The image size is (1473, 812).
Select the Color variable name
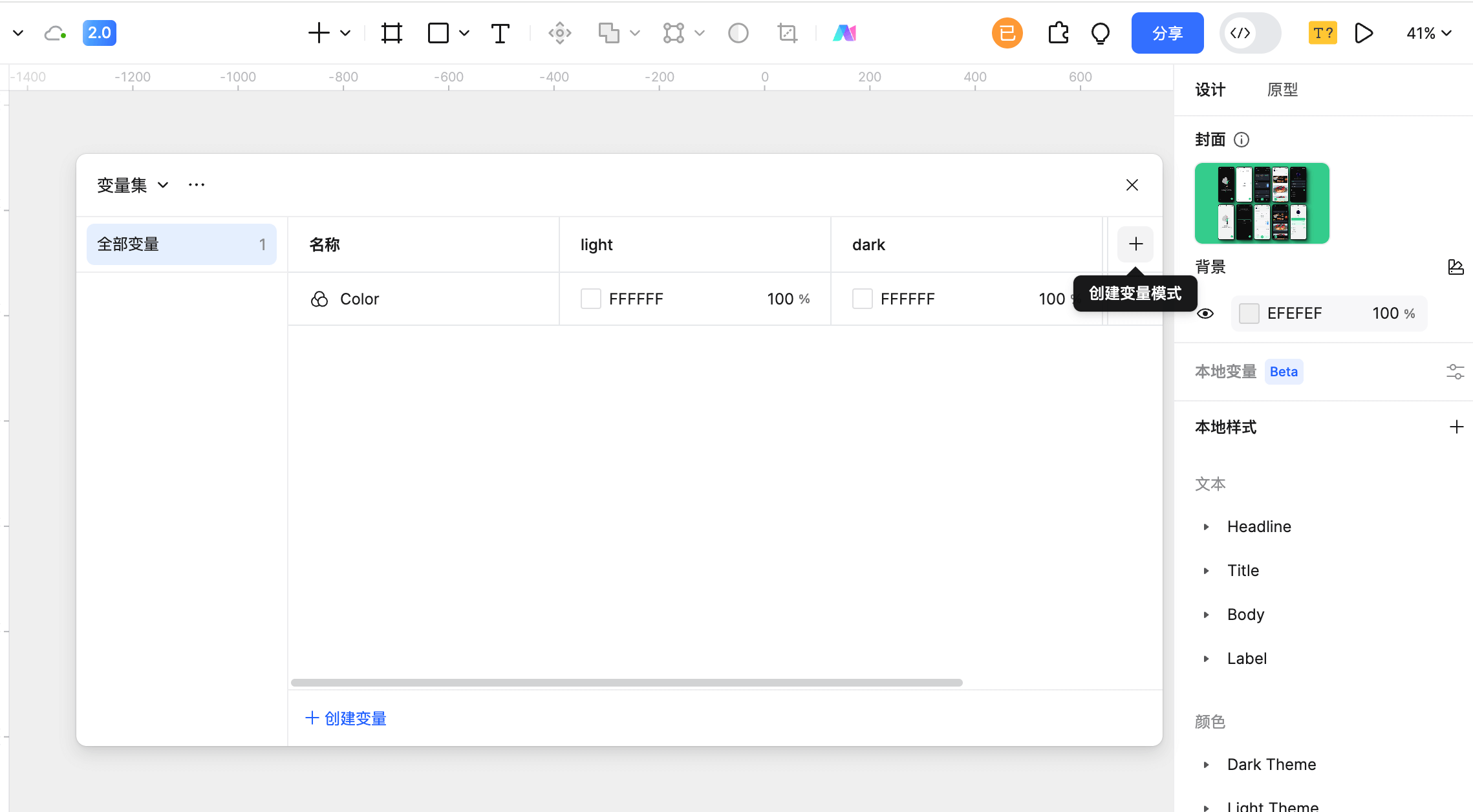pyautogui.click(x=360, y=299)
